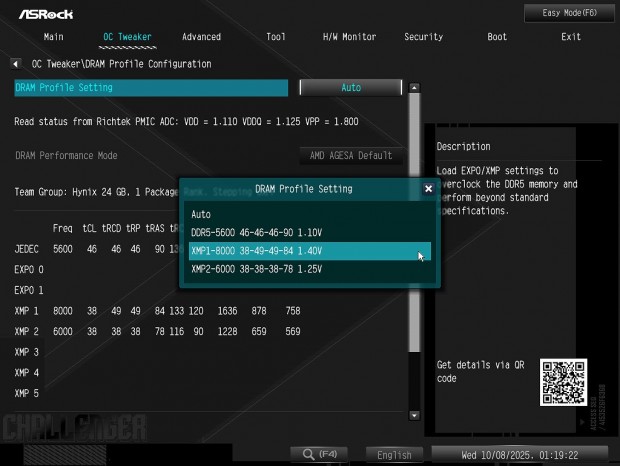Screen dimensions: 620x466
Task: Click the tCL column header
Action: 89,228
